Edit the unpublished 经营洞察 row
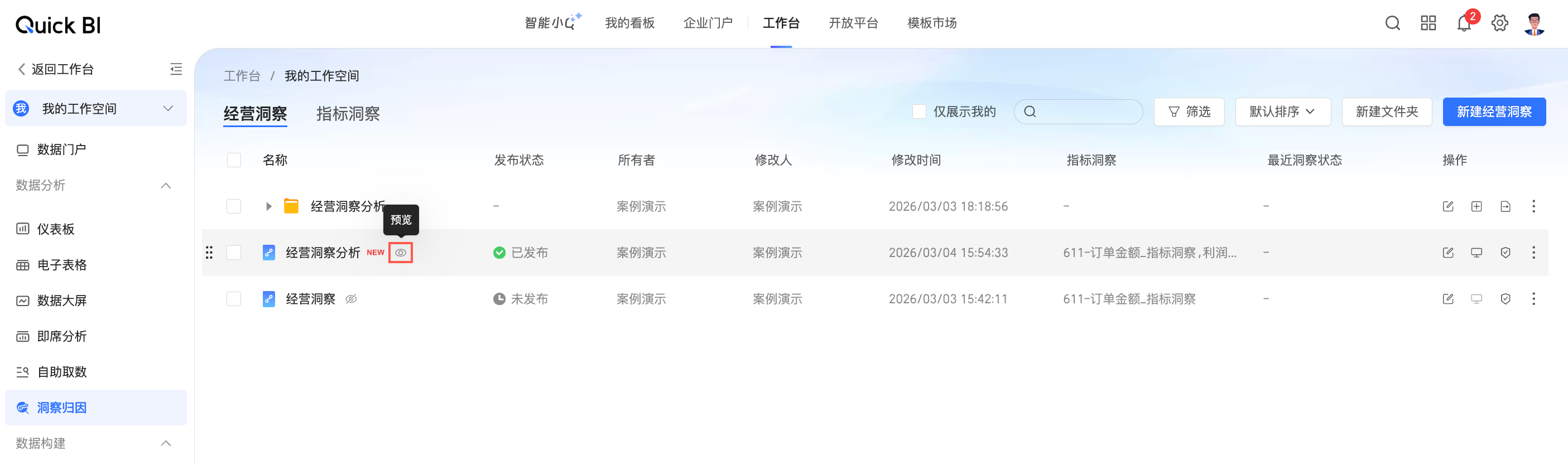The width and height of the screenshot is (1568, 465). (1448, 298)
